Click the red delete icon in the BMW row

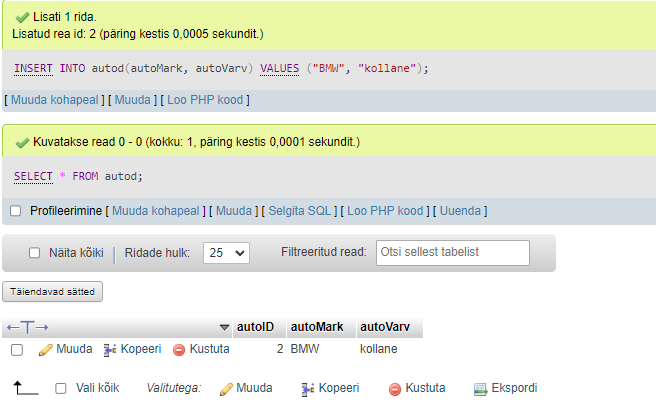click(x=179, y=350)
